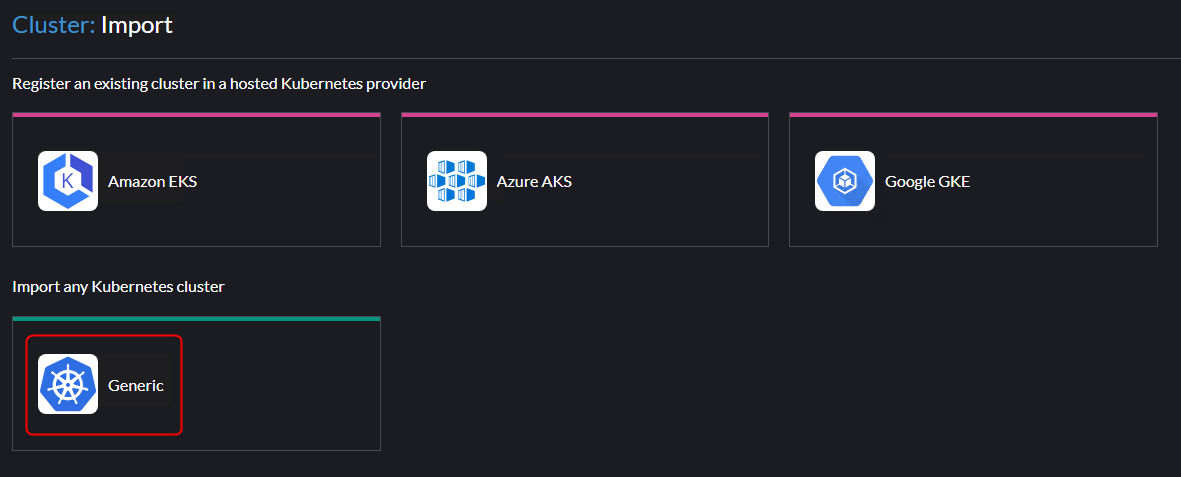The image size is (1181, 477).
Task: Click the Google GKE hexagon logo icon
Action: pyautogui.click(x=845, y=181)
